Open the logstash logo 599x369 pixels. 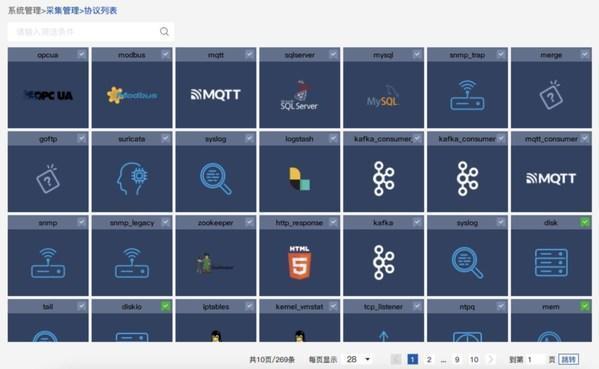click(300, 179)
